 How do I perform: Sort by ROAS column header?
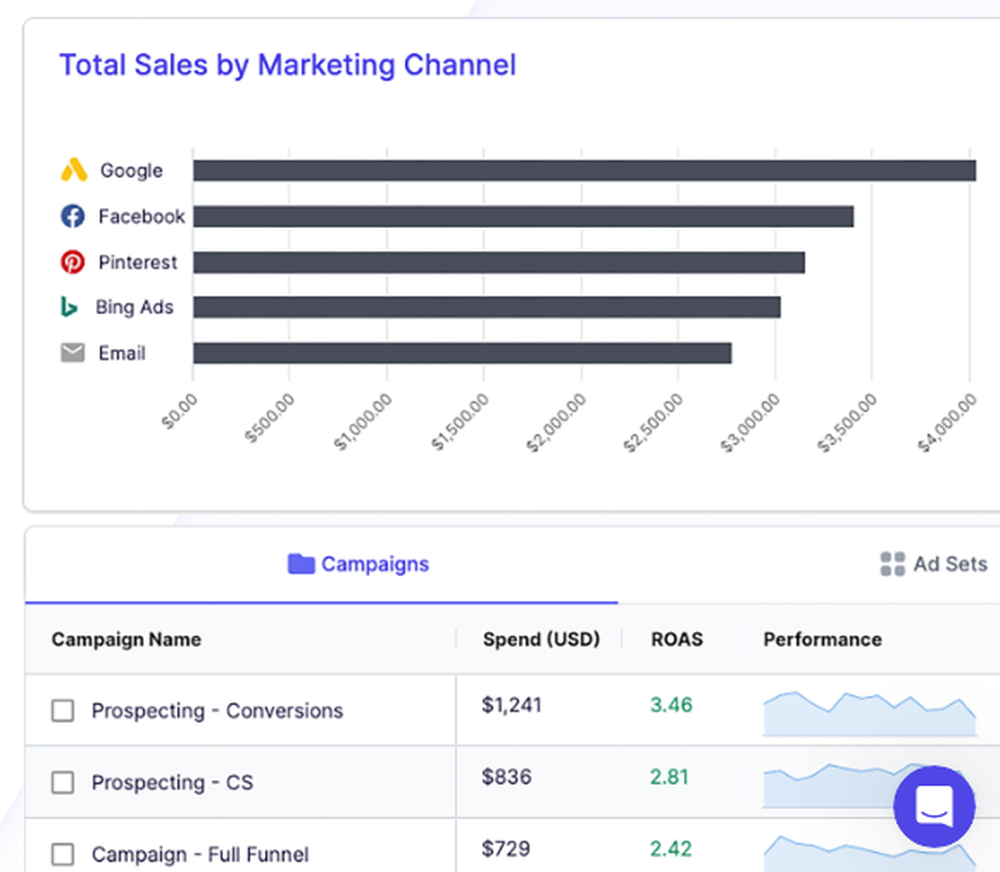coord(677,639)
